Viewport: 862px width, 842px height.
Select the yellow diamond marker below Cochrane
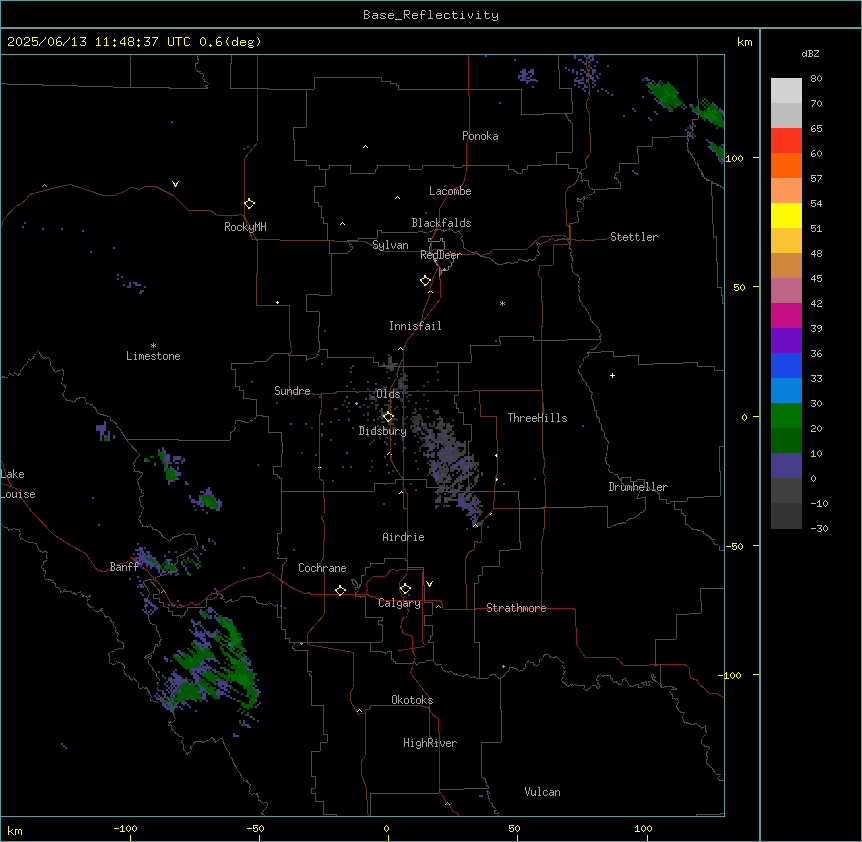(340, 590)
